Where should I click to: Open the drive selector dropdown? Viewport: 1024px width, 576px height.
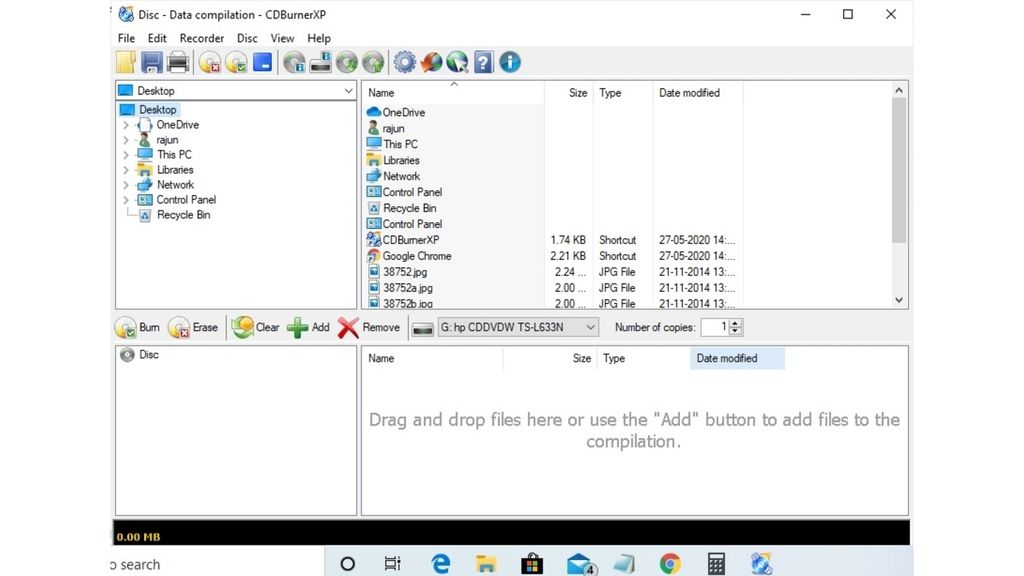tap(590, 326)
